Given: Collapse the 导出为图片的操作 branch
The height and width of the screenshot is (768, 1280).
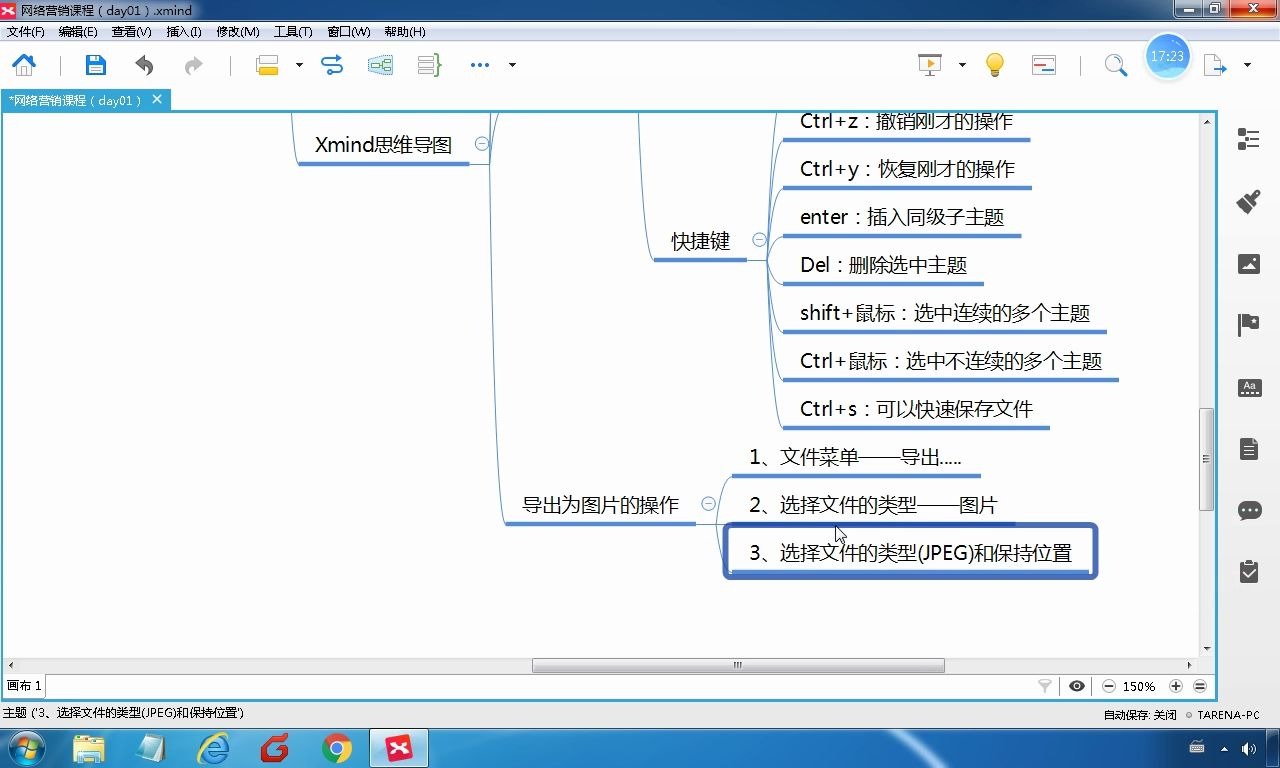Looking at the screenshot, I should 708,504.
